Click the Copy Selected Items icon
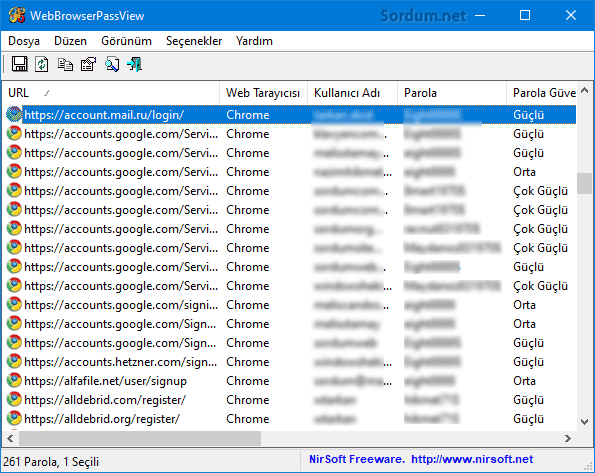 [65, 64]
